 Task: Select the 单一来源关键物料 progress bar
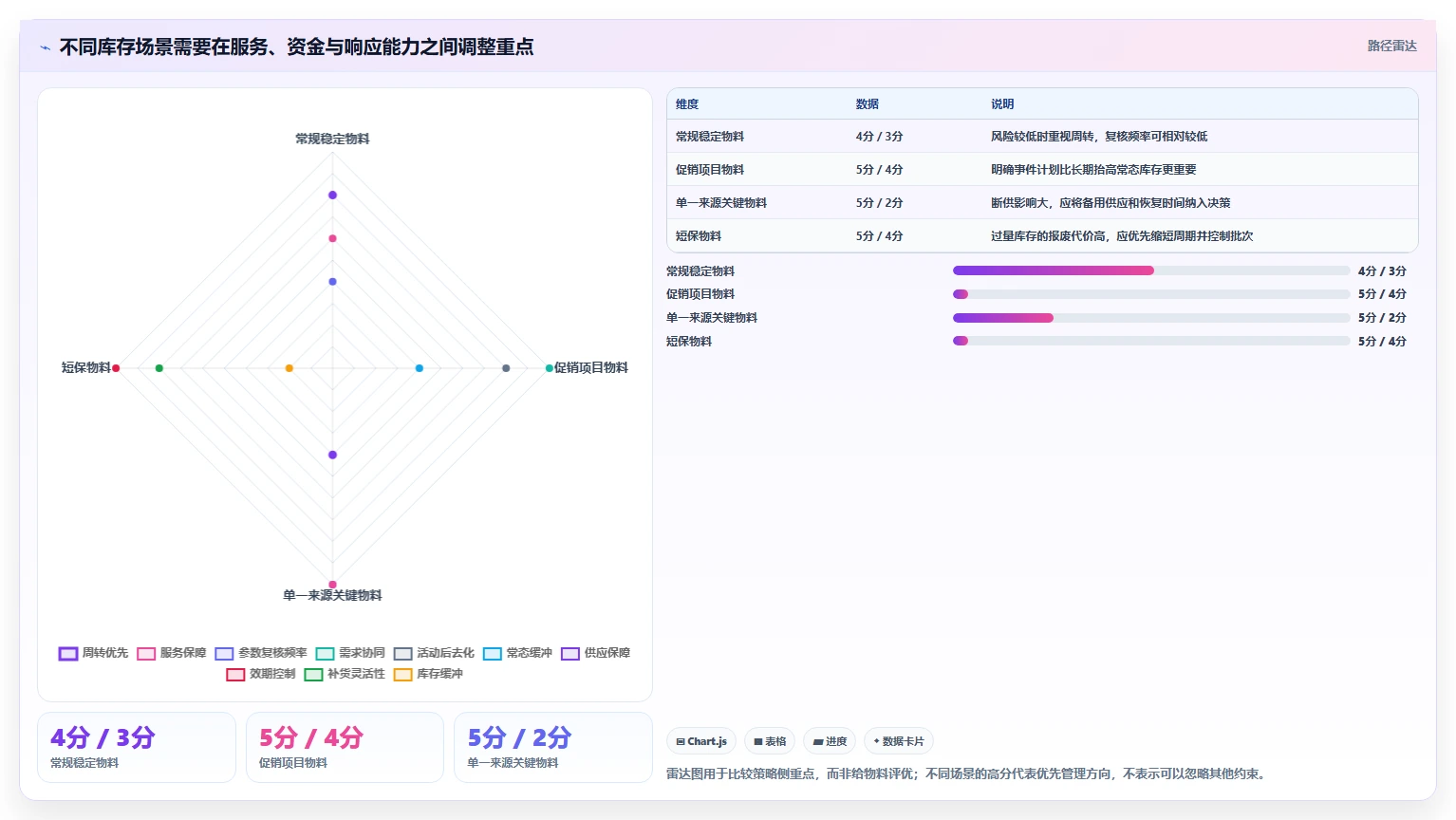1150,318
